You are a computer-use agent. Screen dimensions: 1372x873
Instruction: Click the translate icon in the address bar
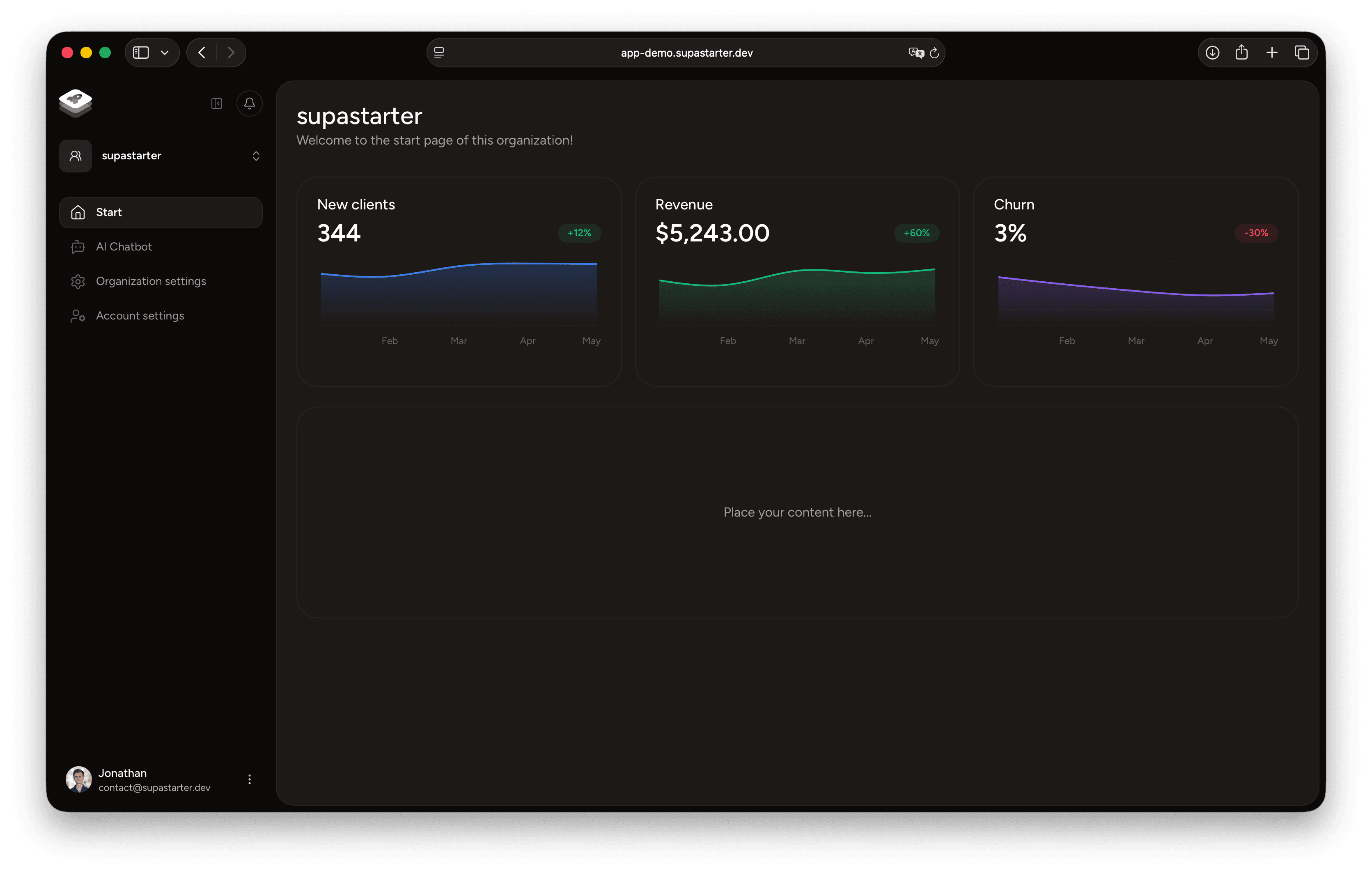click(x=915, y=53)
